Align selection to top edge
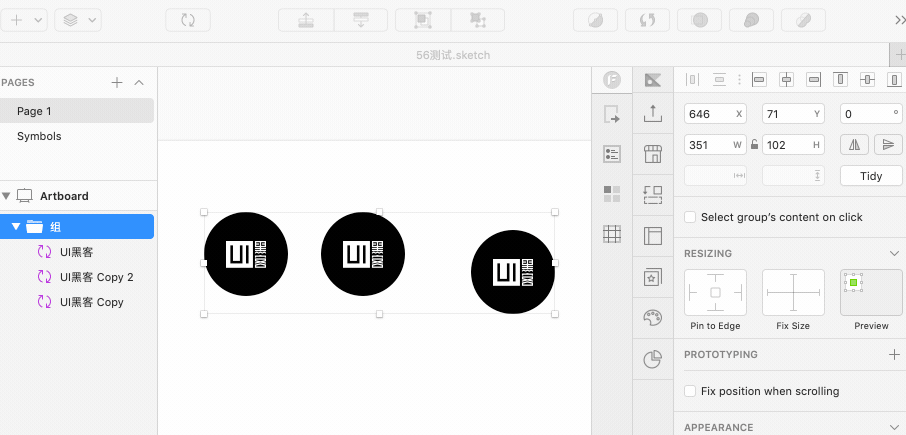Viewport: 906px width, 435px height. [x=841, y=80]
